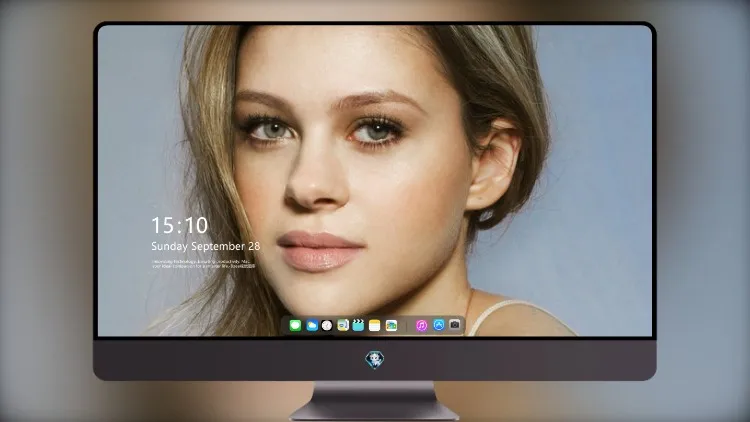Open the Maps app in dock
The height and width of the screenshot is (422, 750).
[343, 325]
